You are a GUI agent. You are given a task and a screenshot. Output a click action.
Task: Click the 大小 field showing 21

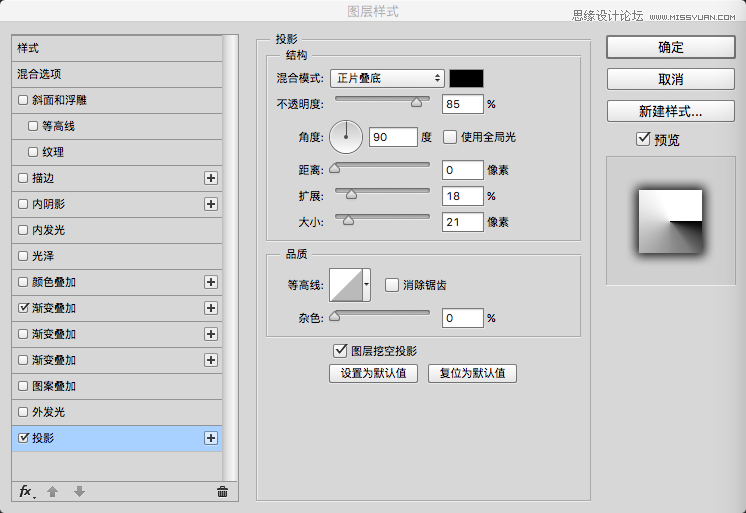pyautogui.click(x=463, y=222)
